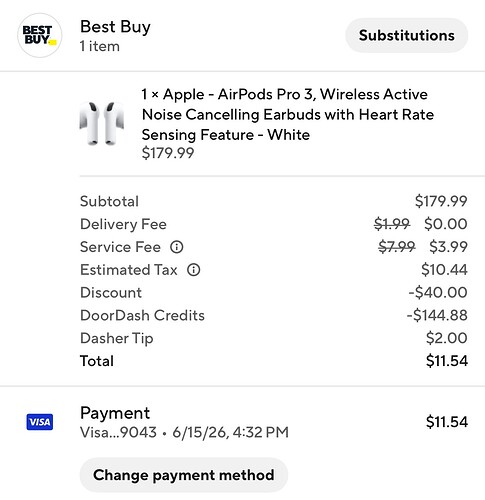Open the AirPods Pro 3 item title
Image resolution: width=485 pixels, height=500 pixels.
(x=288, y=114)
